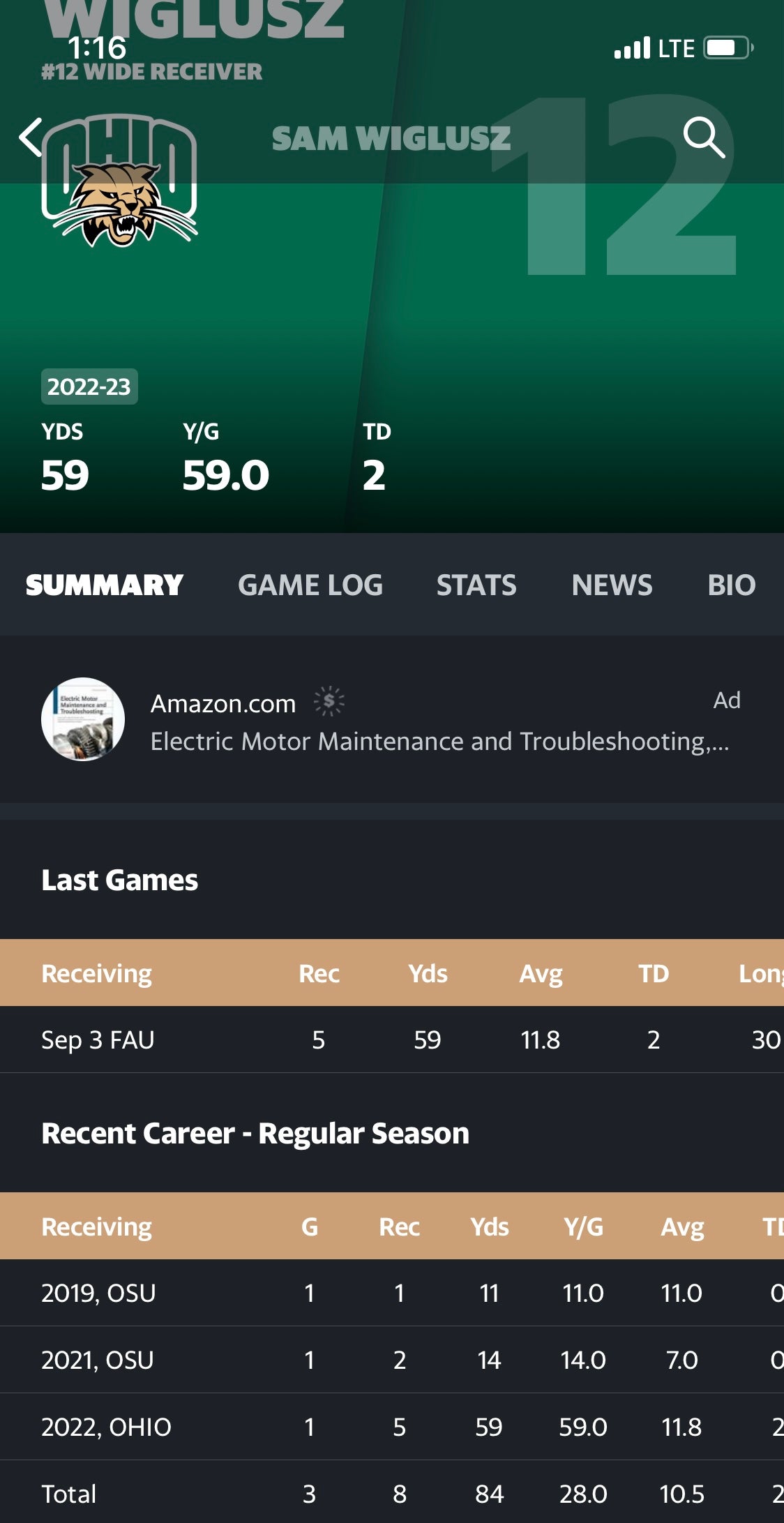Open the Amazon.com ad link
This screenshot has height=1523, width=784.
(x=223, y=704)
